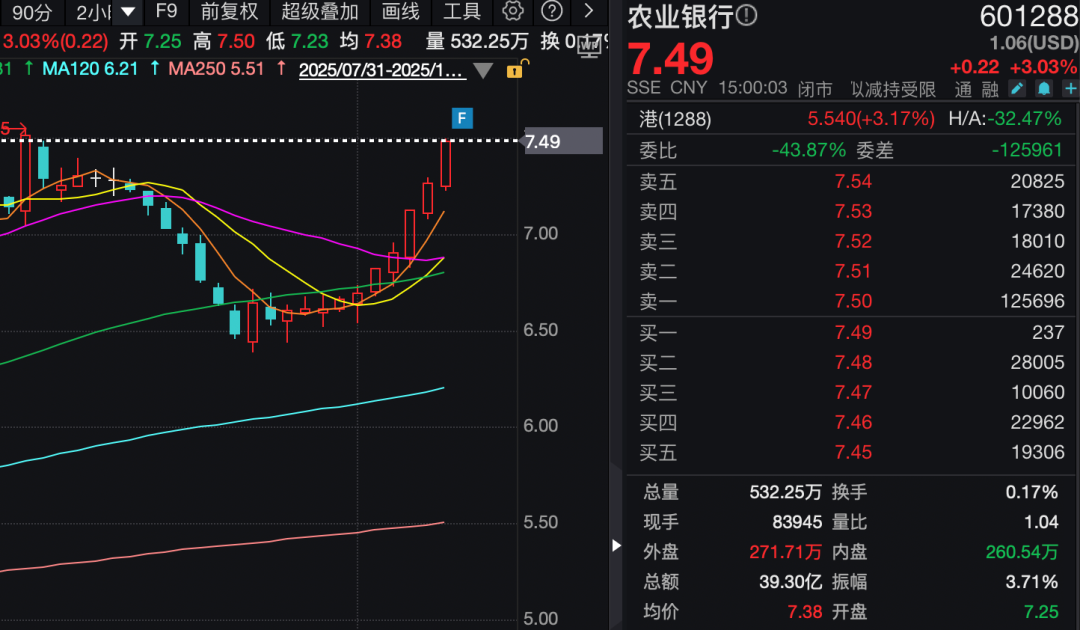This screenshot has width=1080, height=630.
Task: Select the 买五 7.45 bid row
Action: click(851, 452)
